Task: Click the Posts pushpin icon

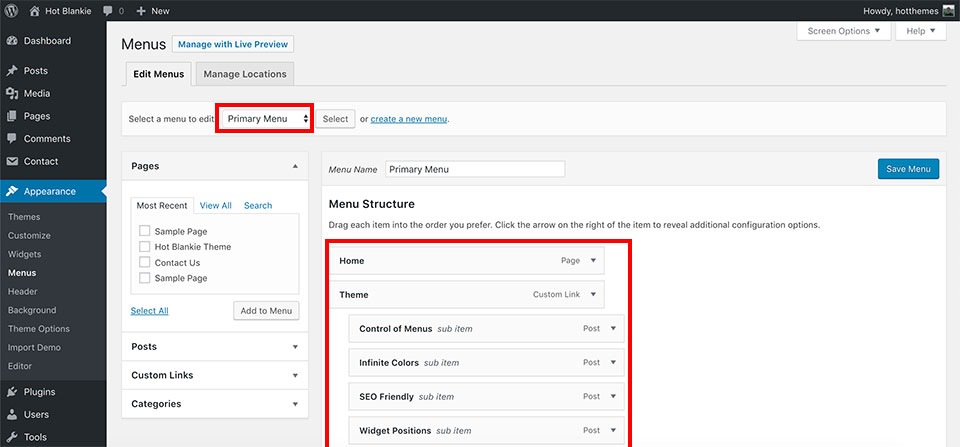Action: (x=12, y=70)
